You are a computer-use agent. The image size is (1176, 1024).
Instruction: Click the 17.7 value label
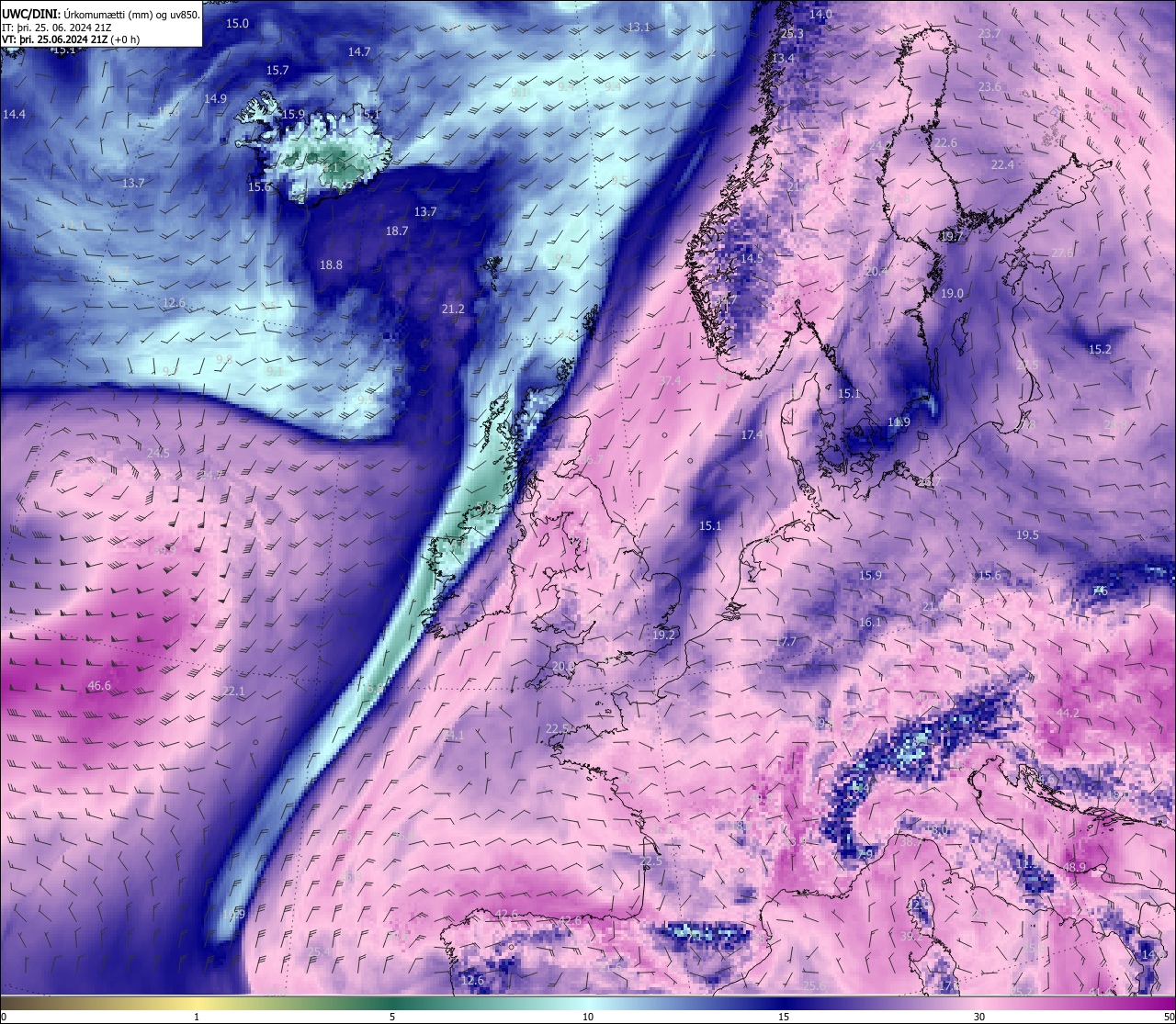tap(786, 641)
